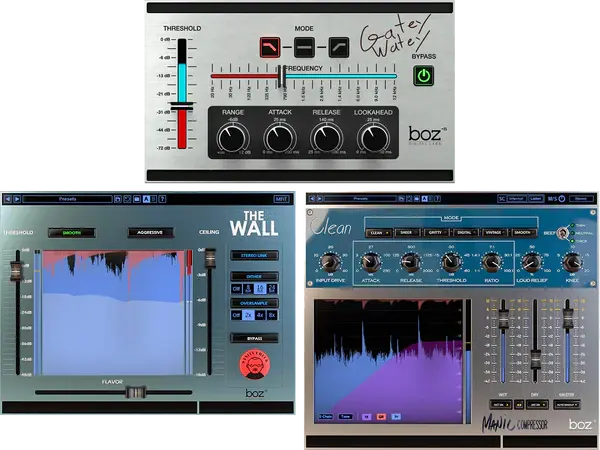This screenshot has width=600, height=450.
Task: Open the Presets dropdown in The Wall
Action: (x=67, y=199)
